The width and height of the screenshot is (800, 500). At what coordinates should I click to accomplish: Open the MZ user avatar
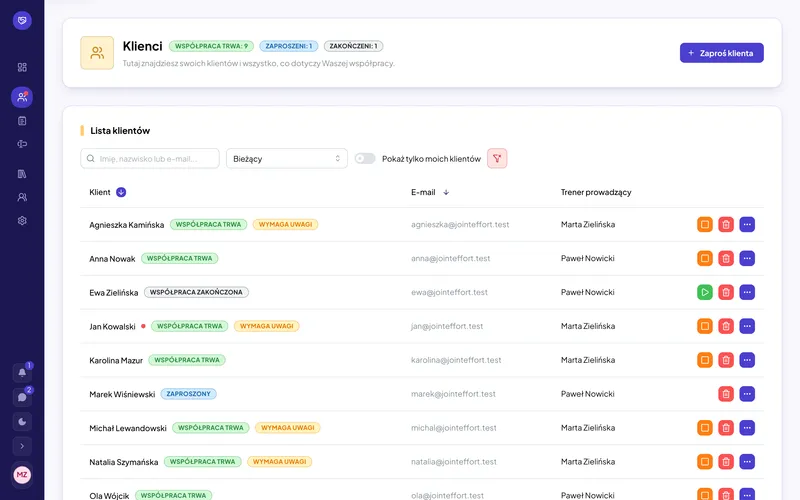(22, 475)
